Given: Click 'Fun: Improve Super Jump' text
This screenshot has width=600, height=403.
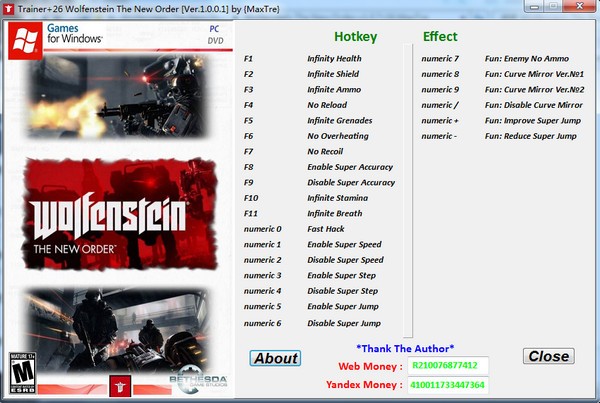Looking at the screenshot, I should tap(533, 121).
